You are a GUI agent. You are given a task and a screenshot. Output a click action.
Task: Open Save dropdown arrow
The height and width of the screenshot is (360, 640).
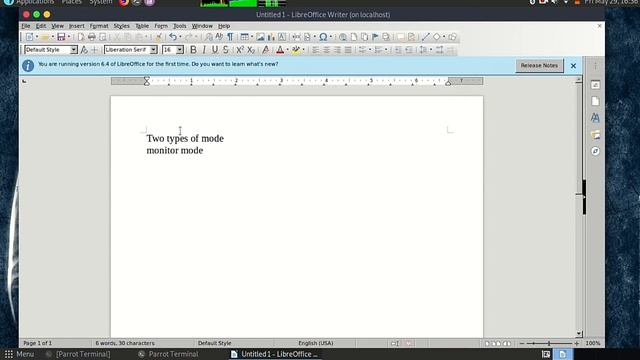tap(69, 37)
